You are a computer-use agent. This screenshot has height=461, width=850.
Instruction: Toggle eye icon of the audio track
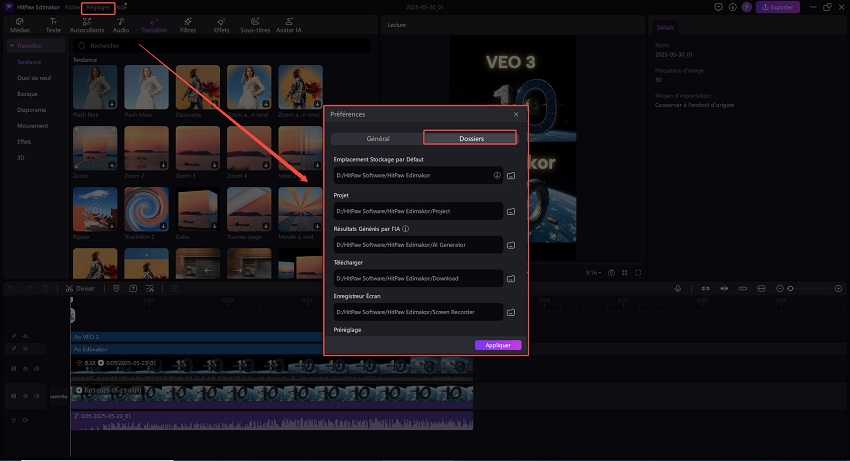pos(25,420)
